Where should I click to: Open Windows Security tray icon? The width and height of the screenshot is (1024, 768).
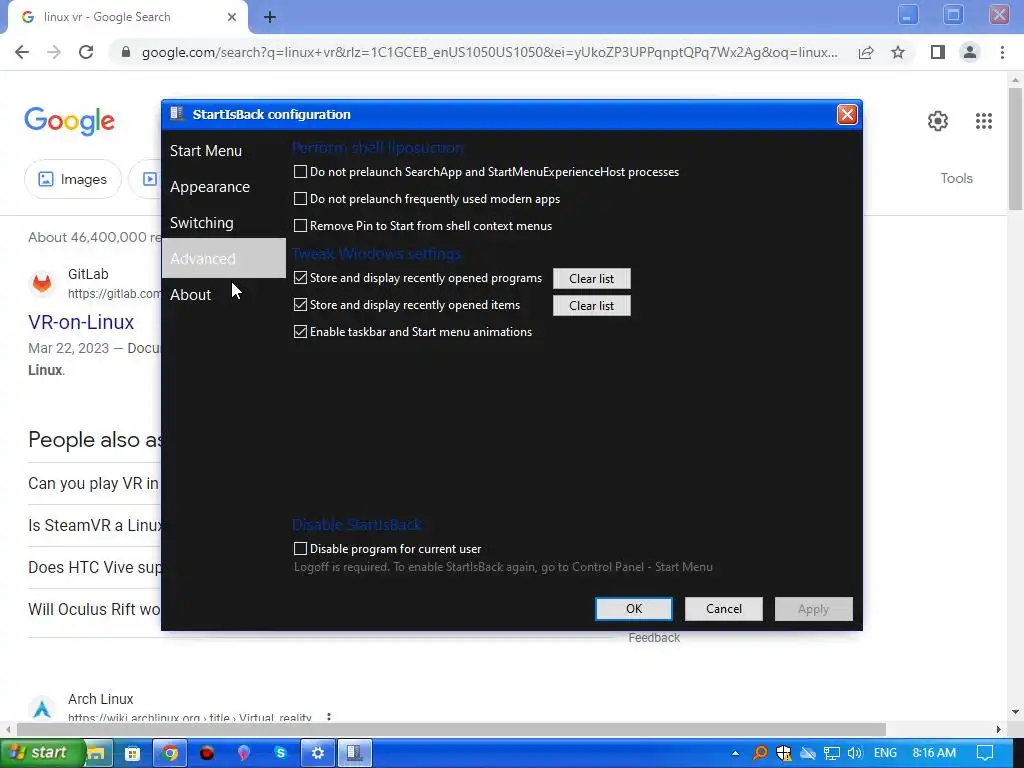click(x=784, y=753)
